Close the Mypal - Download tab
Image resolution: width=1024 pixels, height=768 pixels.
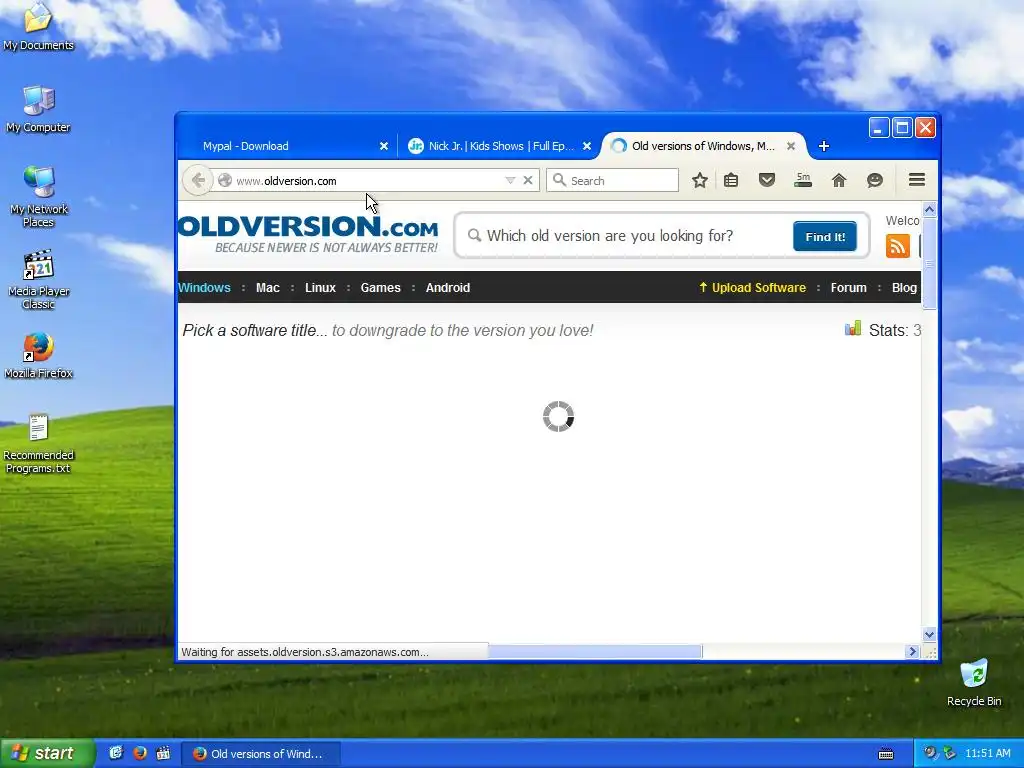[x=384, y=146]
